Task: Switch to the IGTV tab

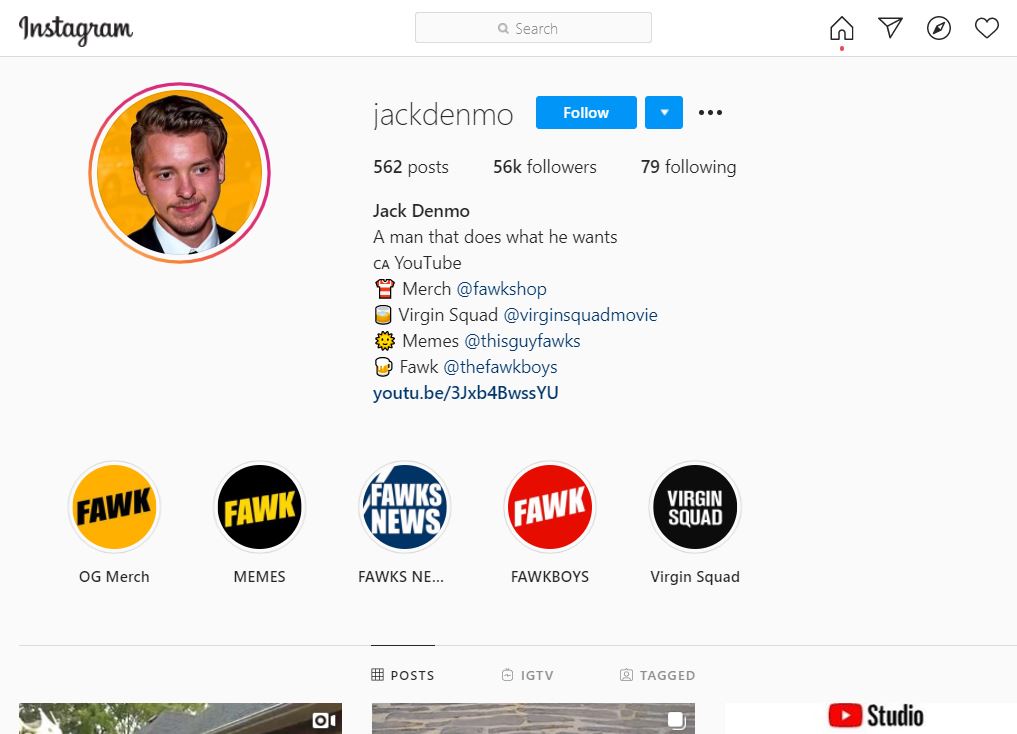Action: coord(528,675)
